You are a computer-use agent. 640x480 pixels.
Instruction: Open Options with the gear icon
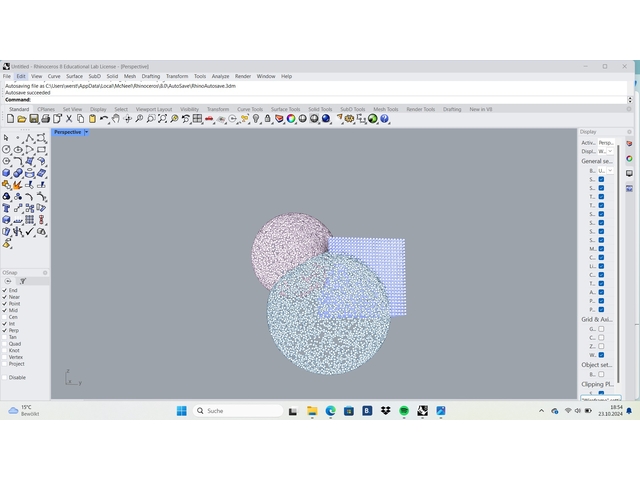tap(349, 119)
